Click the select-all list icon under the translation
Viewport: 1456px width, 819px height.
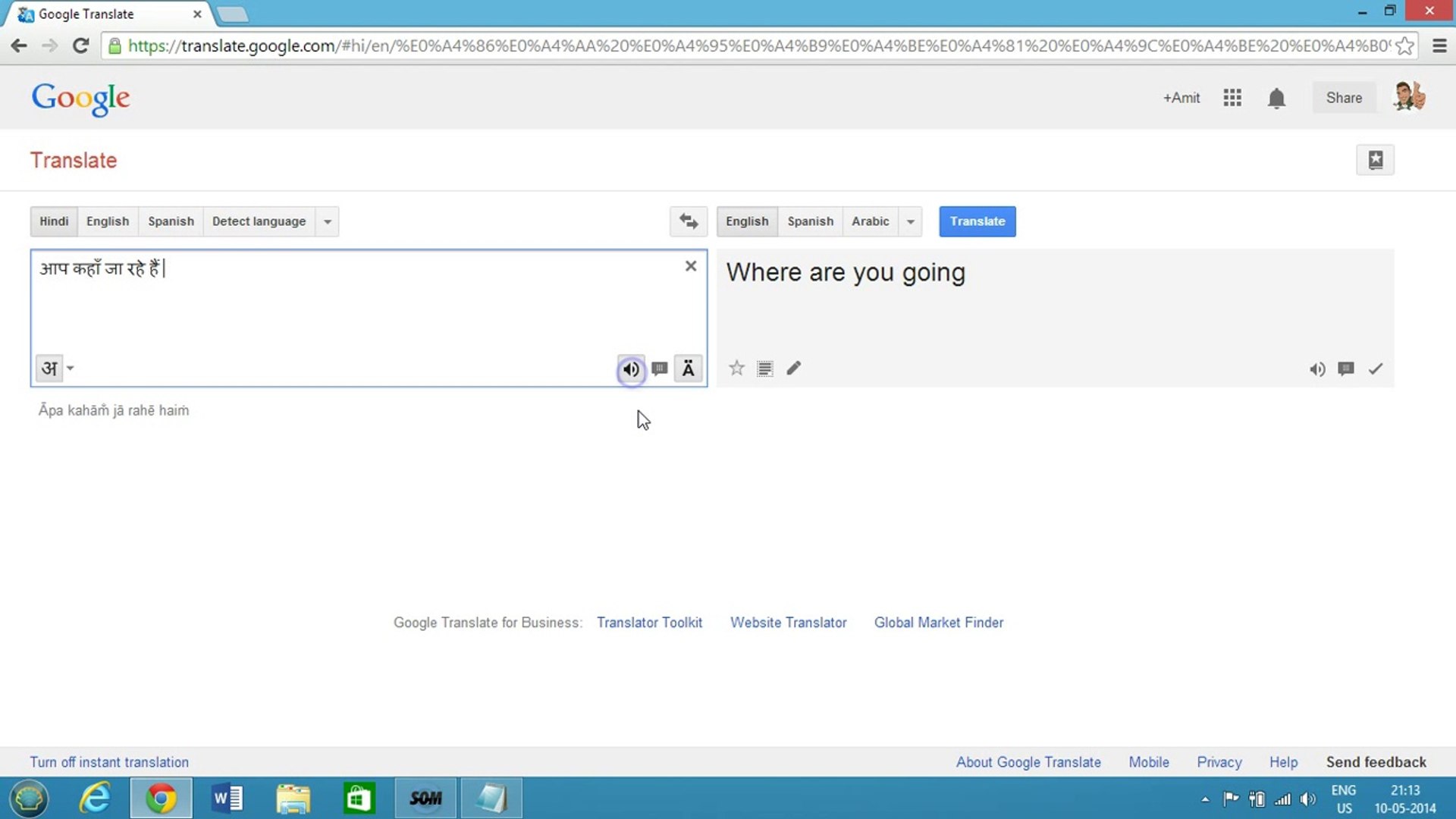pos(764,369)
